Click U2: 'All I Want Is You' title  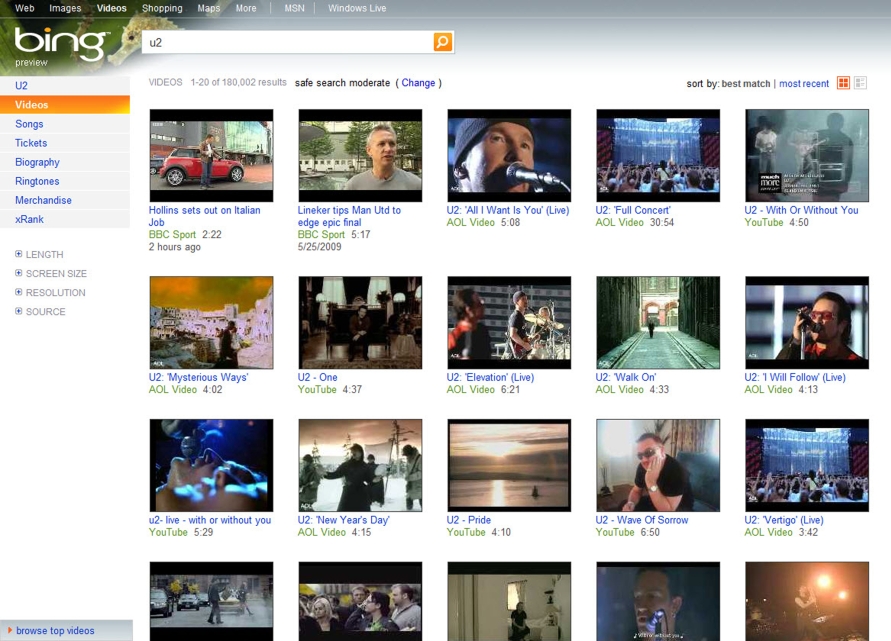508,210
